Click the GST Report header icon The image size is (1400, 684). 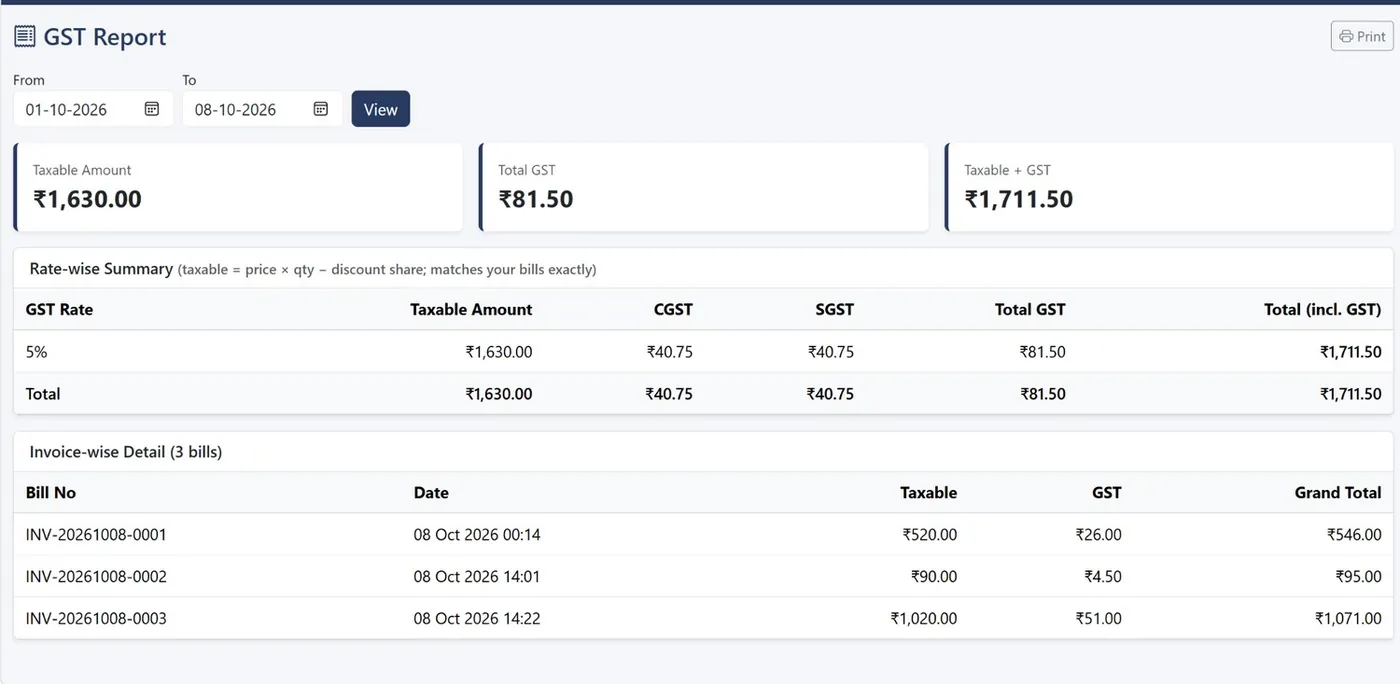click(25, 37)
